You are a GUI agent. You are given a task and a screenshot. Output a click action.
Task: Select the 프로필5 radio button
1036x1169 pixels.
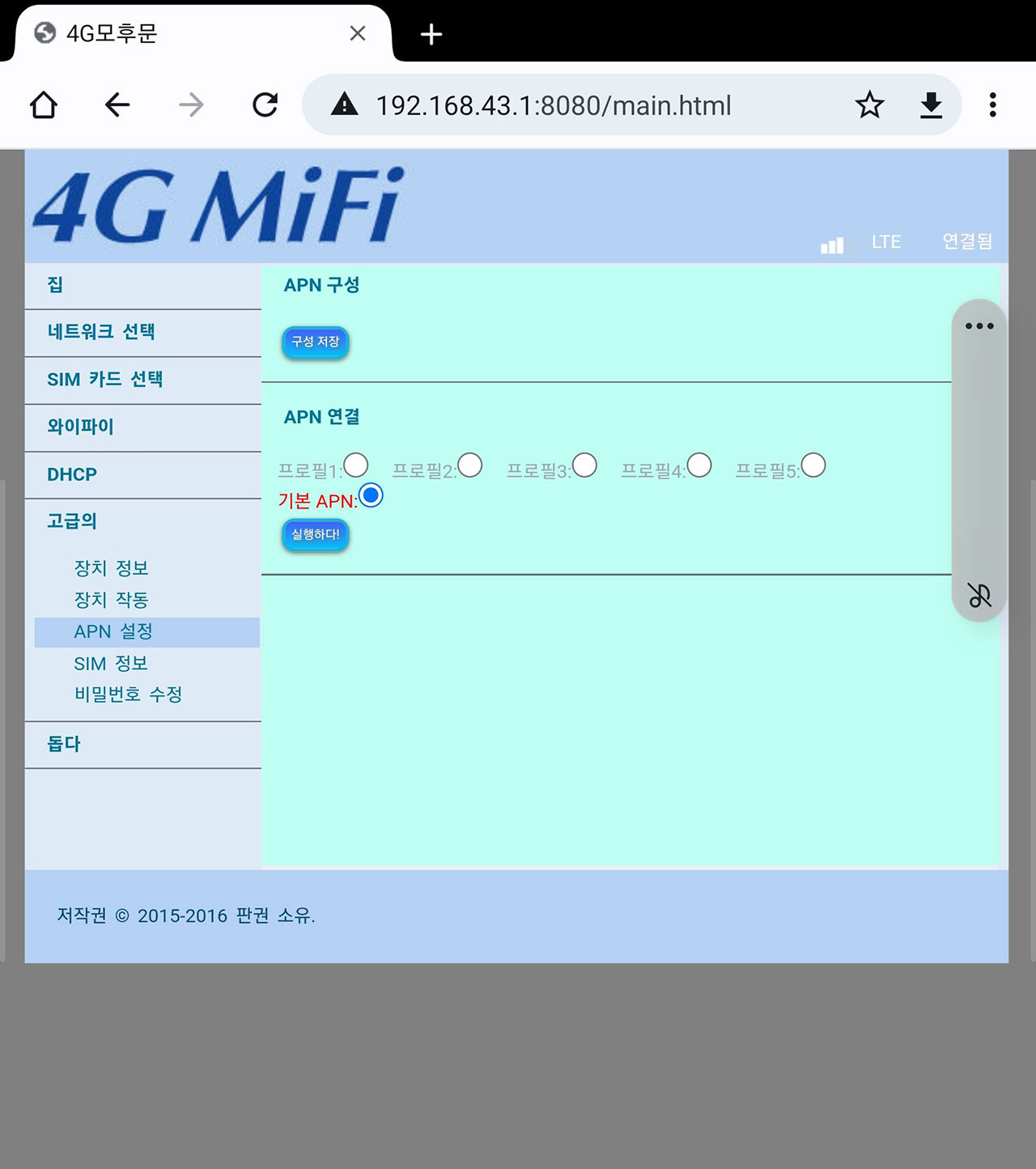813,465
